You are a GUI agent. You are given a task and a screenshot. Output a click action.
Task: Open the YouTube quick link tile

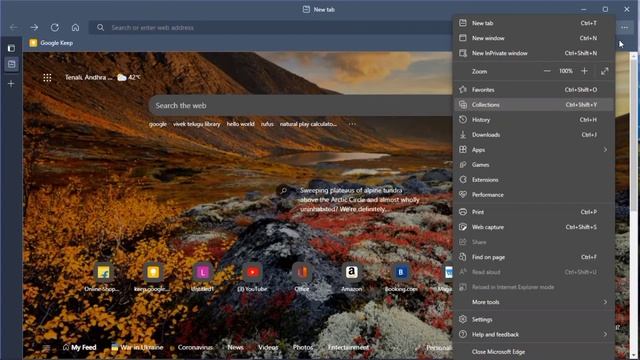252,278
